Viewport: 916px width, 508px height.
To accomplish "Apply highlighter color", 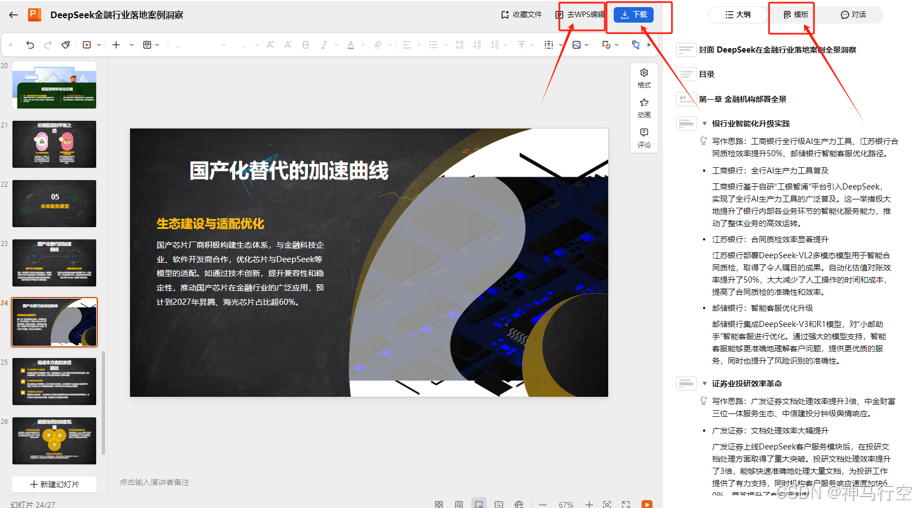I will click(378, 45).
